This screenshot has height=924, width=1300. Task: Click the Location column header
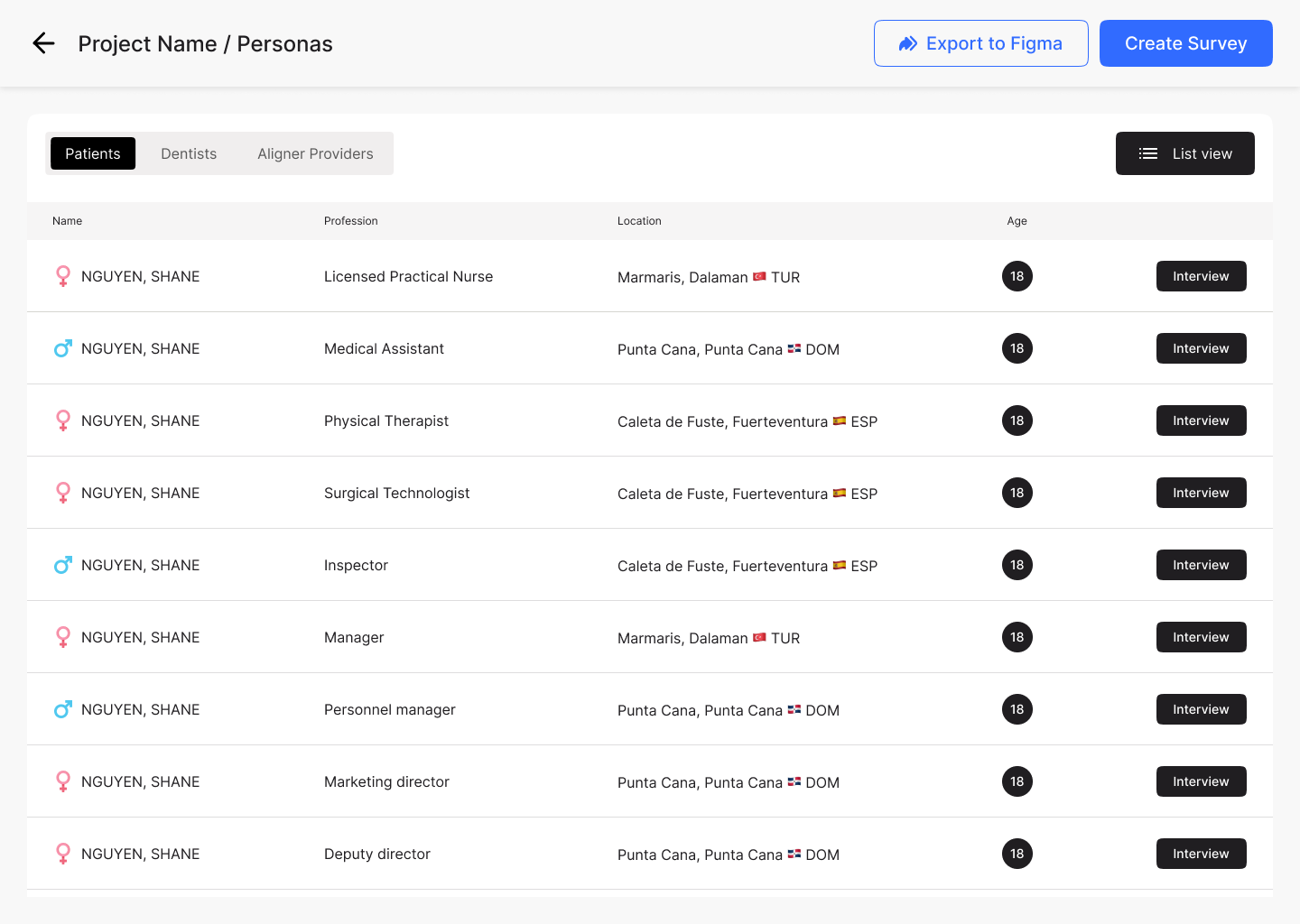pos(639,221)
